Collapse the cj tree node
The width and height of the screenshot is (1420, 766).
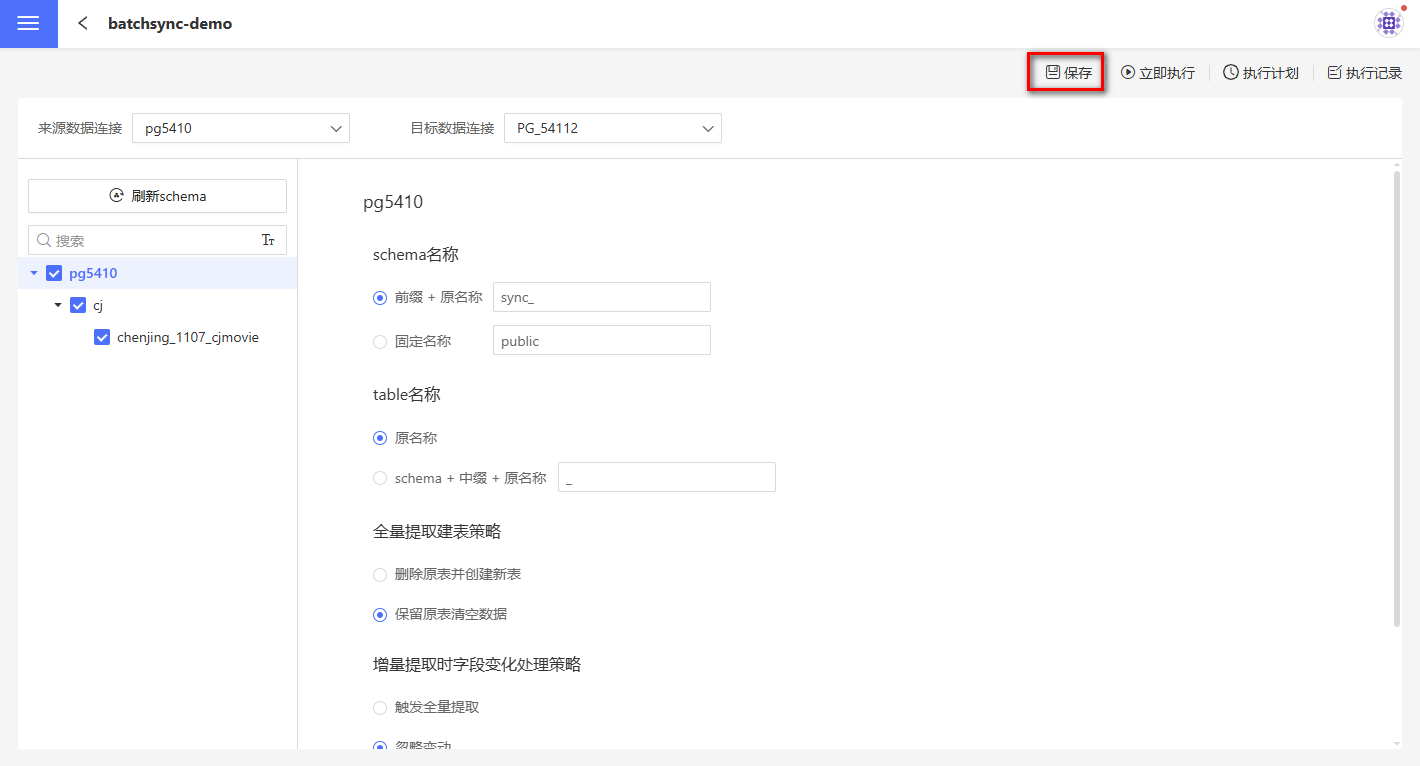(58, 305)
